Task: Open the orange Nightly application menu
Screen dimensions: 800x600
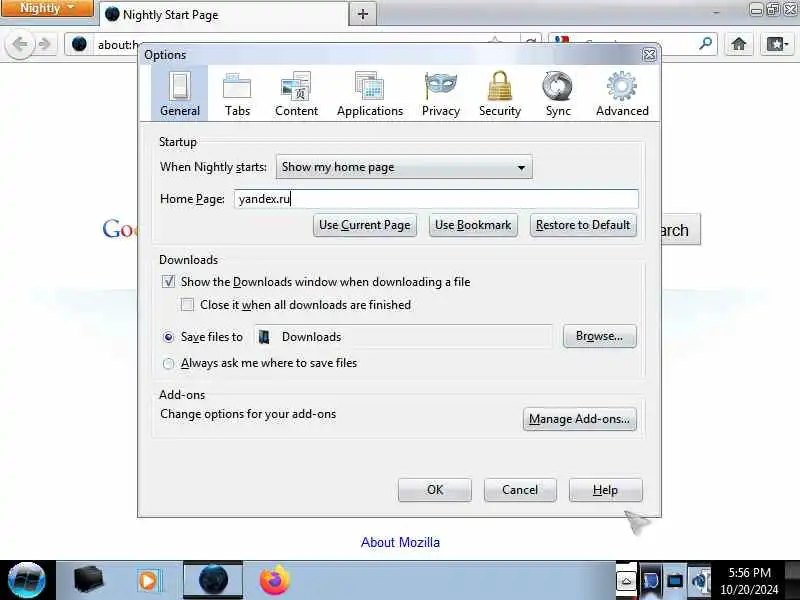Action: click(x=47, y=8)
